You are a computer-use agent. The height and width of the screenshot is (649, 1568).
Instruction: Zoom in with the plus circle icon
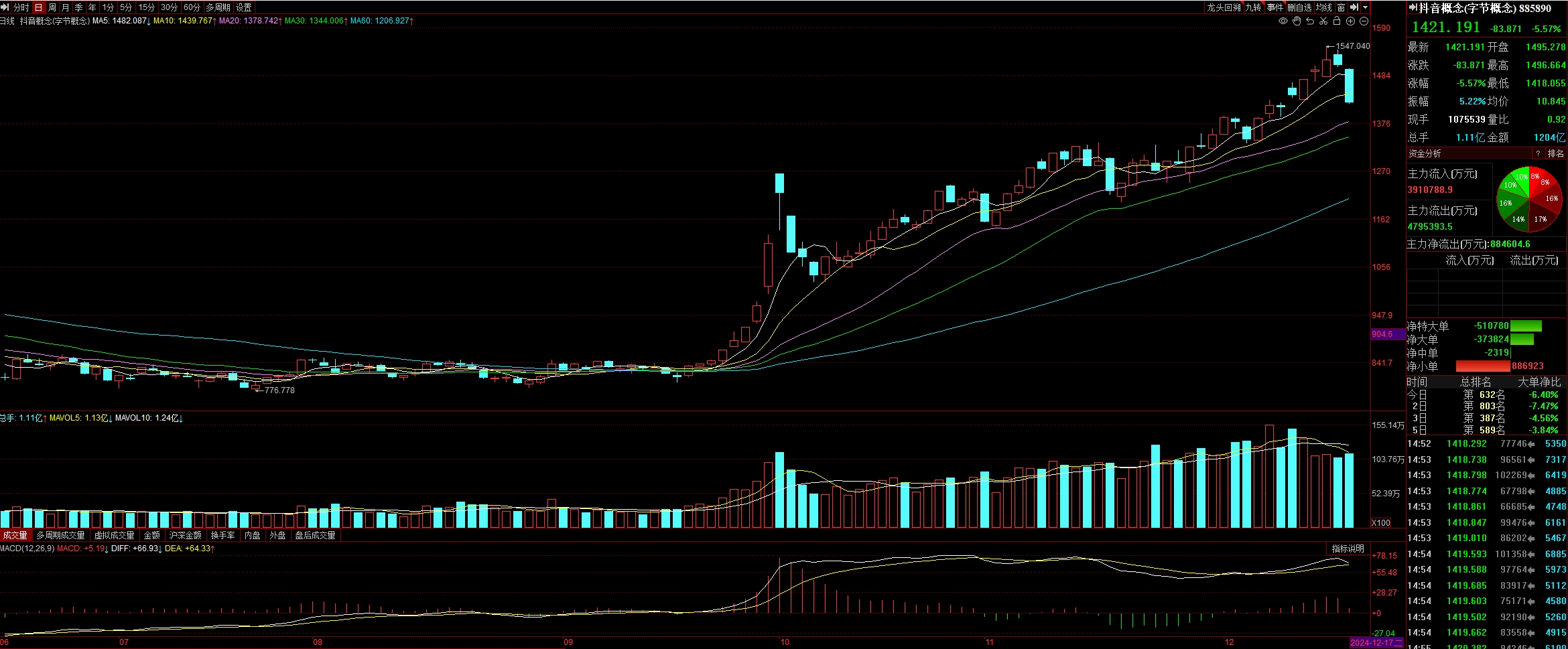click(x=1350, y=21)
